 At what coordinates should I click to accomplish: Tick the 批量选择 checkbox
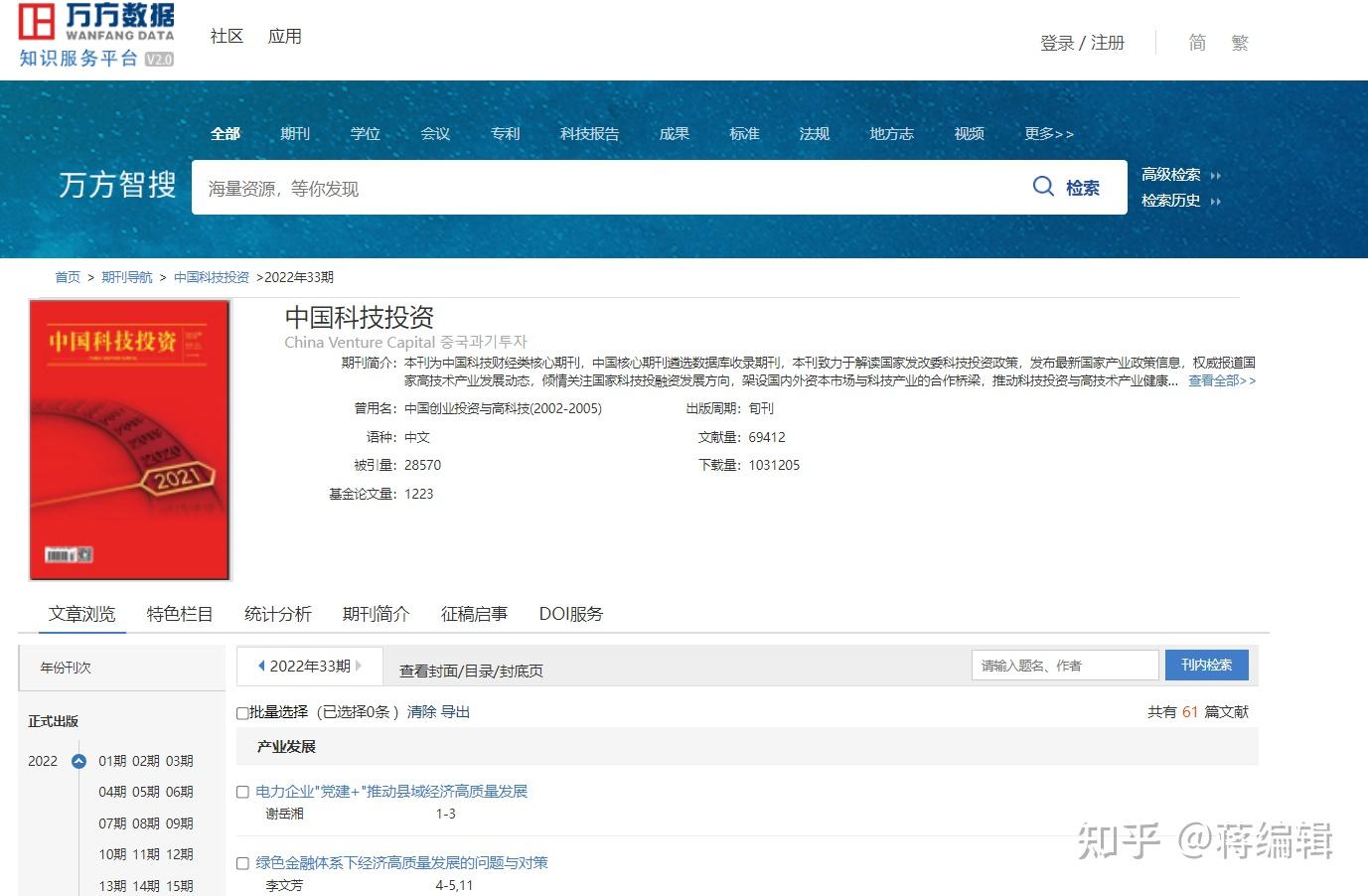pyautogui.click(x=242, y=713)
